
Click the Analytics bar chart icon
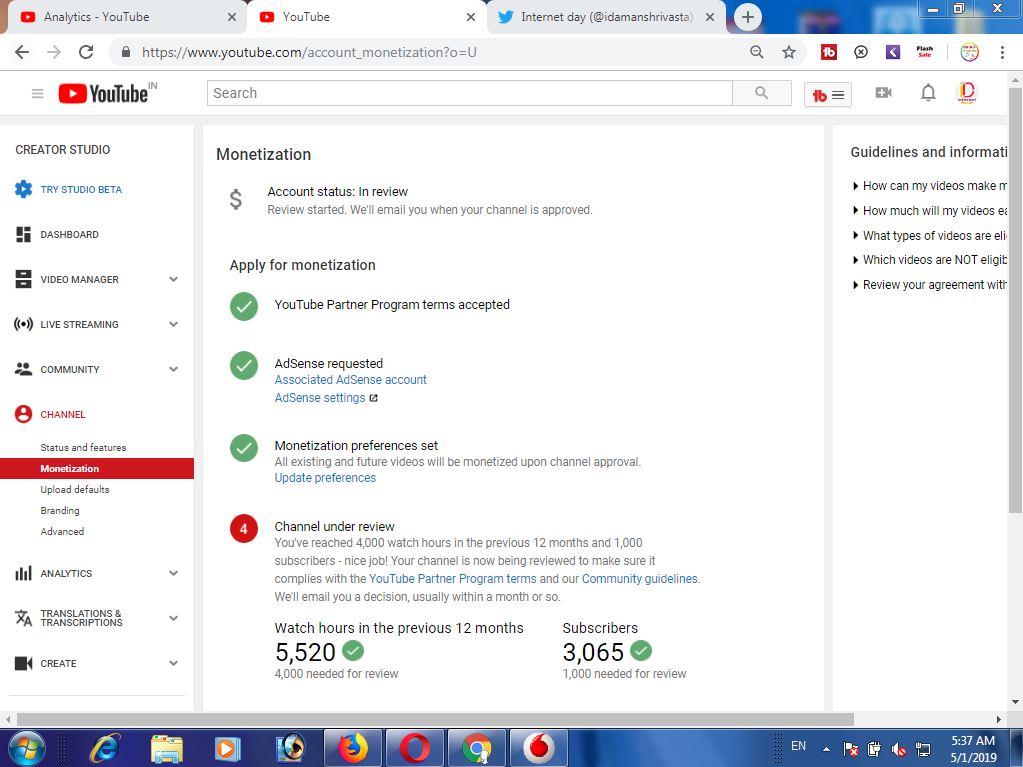tap(23, 573)
